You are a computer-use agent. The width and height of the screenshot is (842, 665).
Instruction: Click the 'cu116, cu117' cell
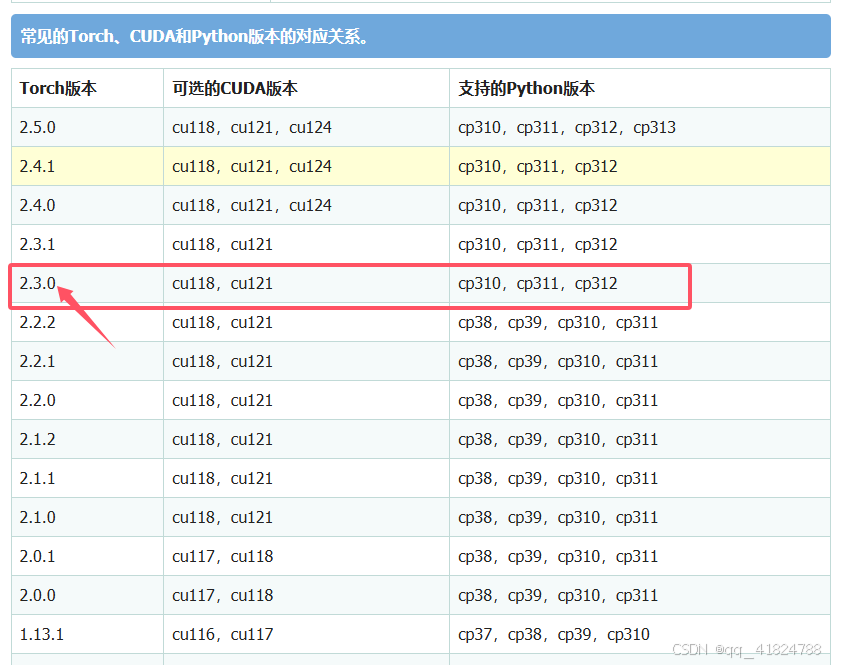[x=306, y=634]
